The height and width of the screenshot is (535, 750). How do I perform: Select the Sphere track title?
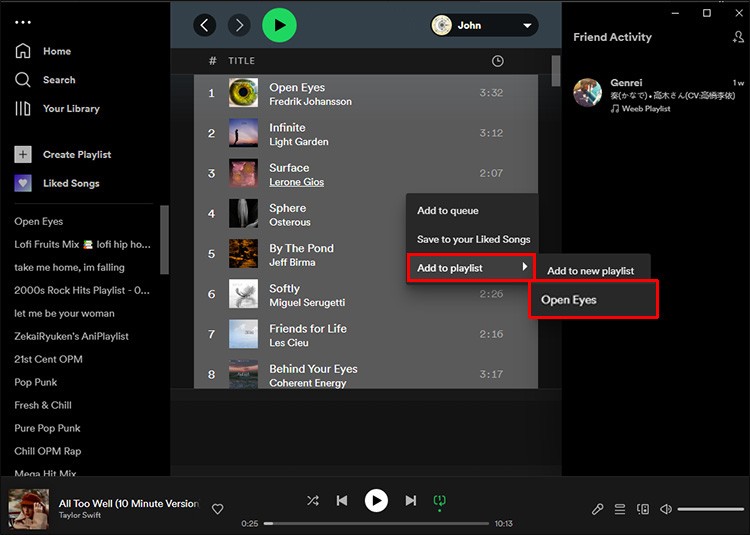point(287,208)
